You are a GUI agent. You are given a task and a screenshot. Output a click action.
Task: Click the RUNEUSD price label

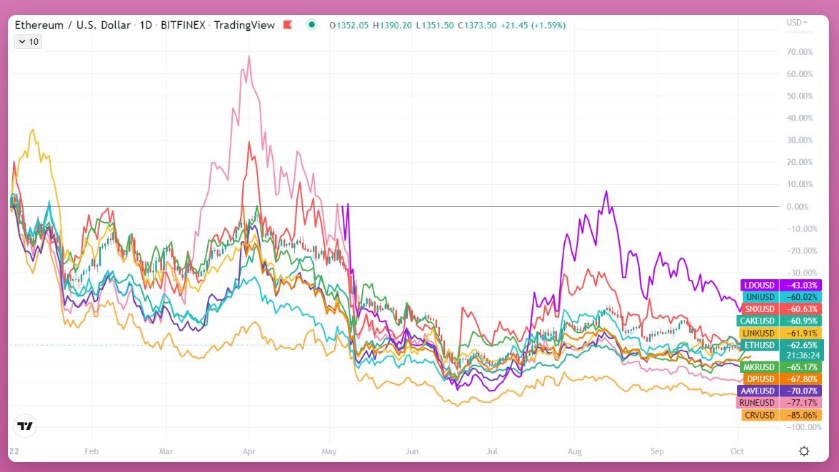pyautogui.click(x=758, y=402)
